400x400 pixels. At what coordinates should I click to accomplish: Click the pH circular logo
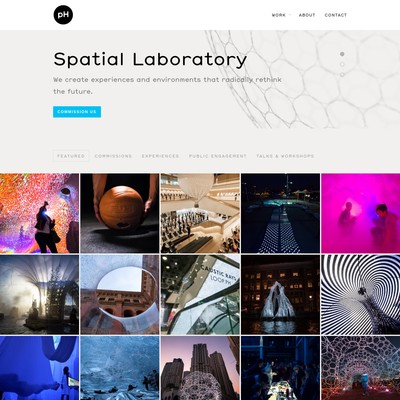coord(63,15)
